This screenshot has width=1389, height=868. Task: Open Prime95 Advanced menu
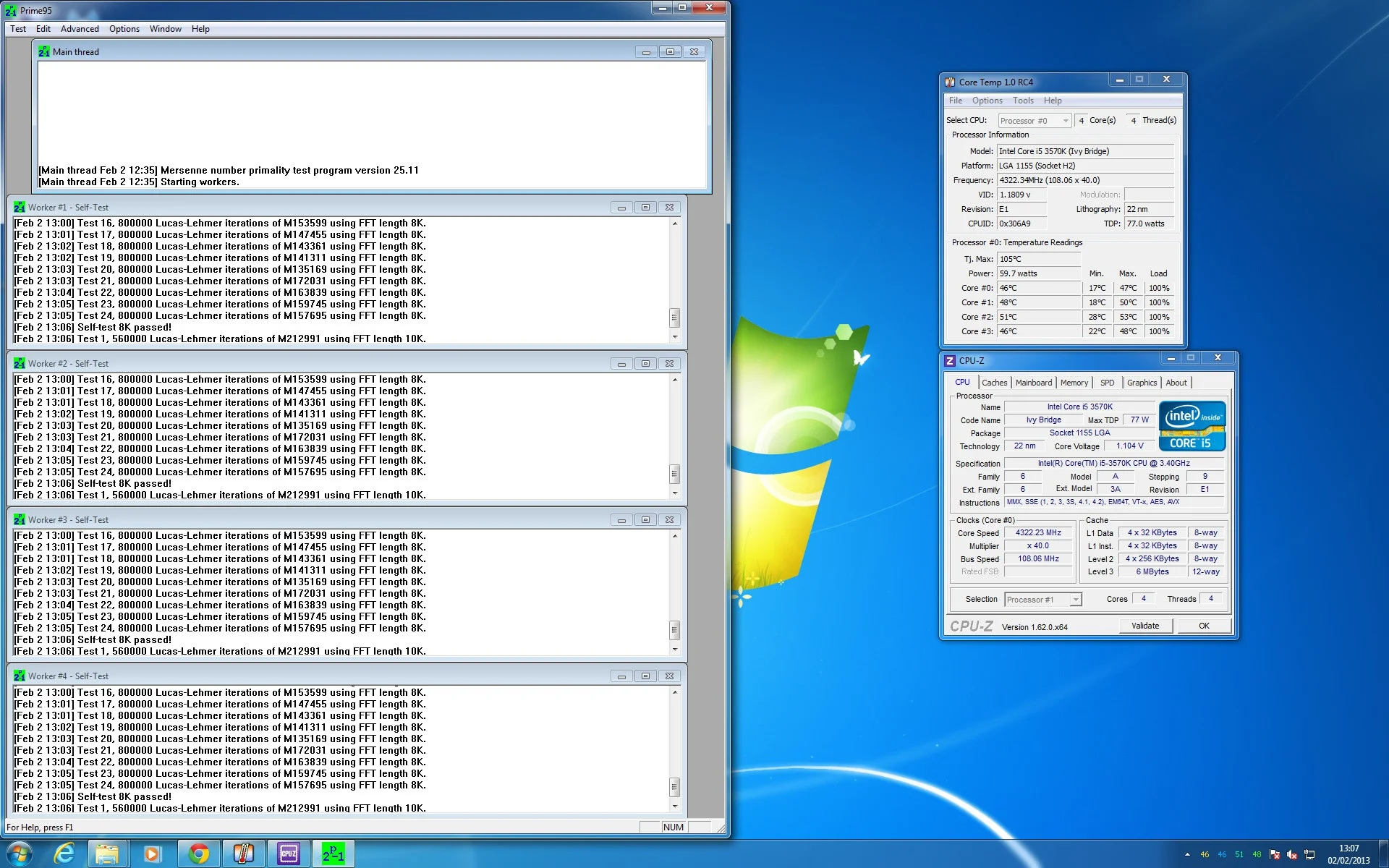coord(80,29)
